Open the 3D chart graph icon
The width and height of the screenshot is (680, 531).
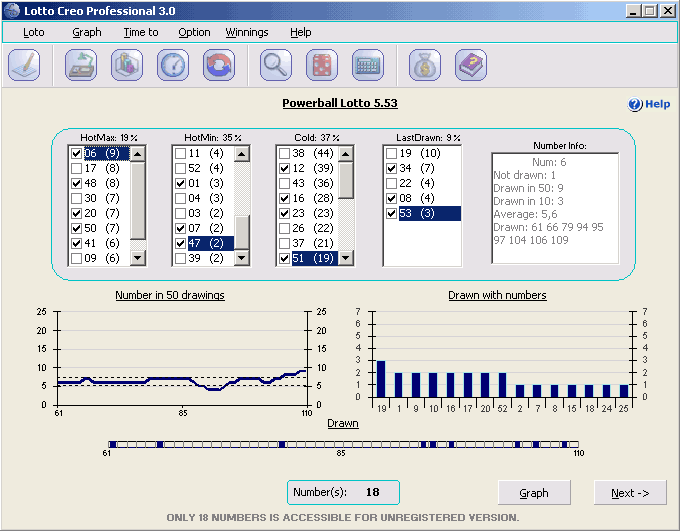coord(127,65)
